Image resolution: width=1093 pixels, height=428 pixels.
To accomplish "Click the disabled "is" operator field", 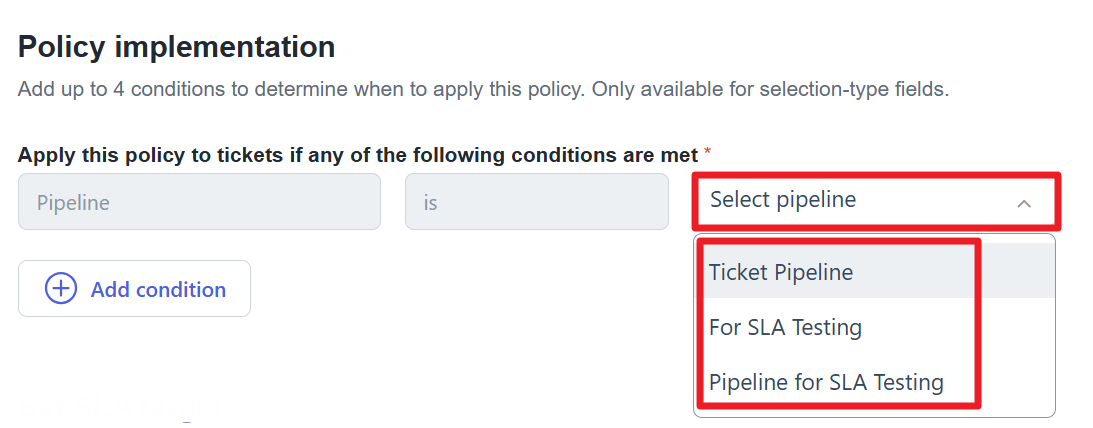I will click(537, 202).
